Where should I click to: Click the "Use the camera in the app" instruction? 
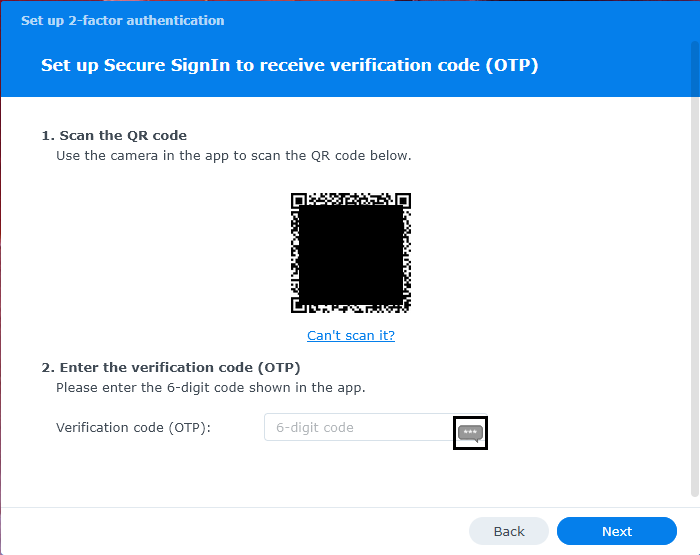coord(234,156)
